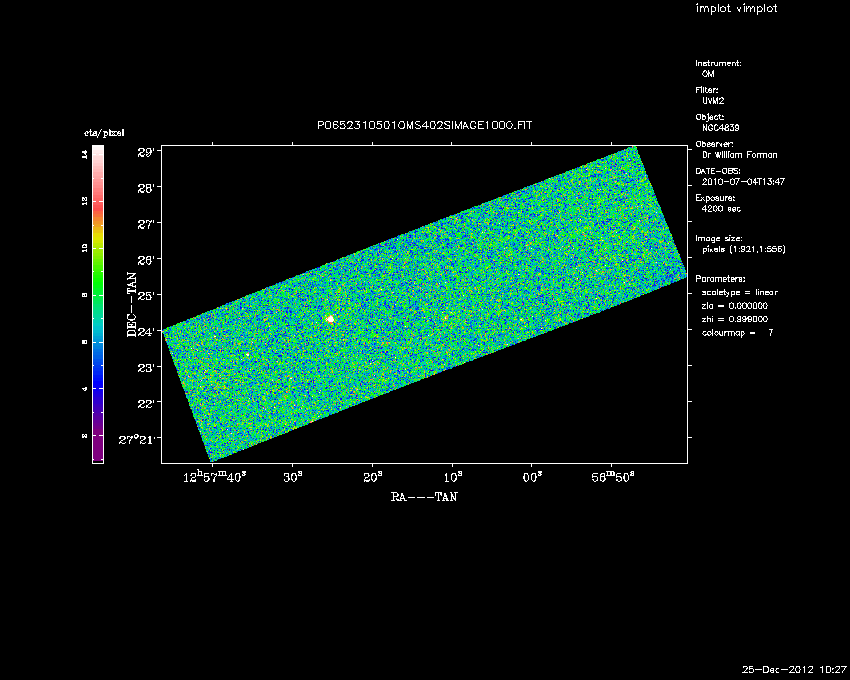Click the 'zhi = 0.999000' parameter

(x=735, y=319)
